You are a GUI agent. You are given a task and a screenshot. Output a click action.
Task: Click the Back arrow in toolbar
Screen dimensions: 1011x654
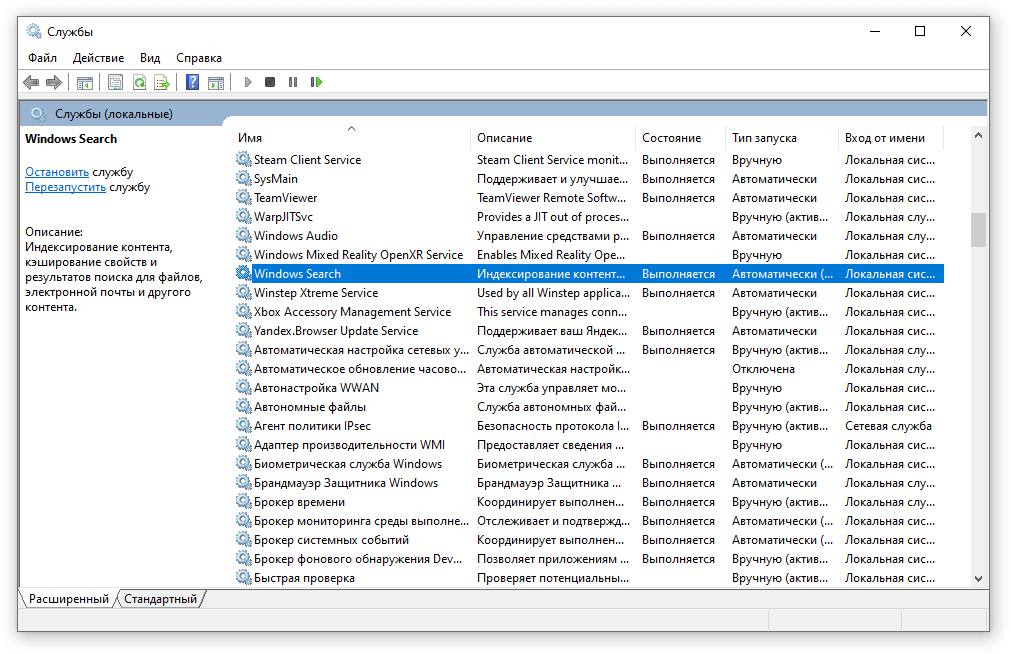(x=31, y=82)
